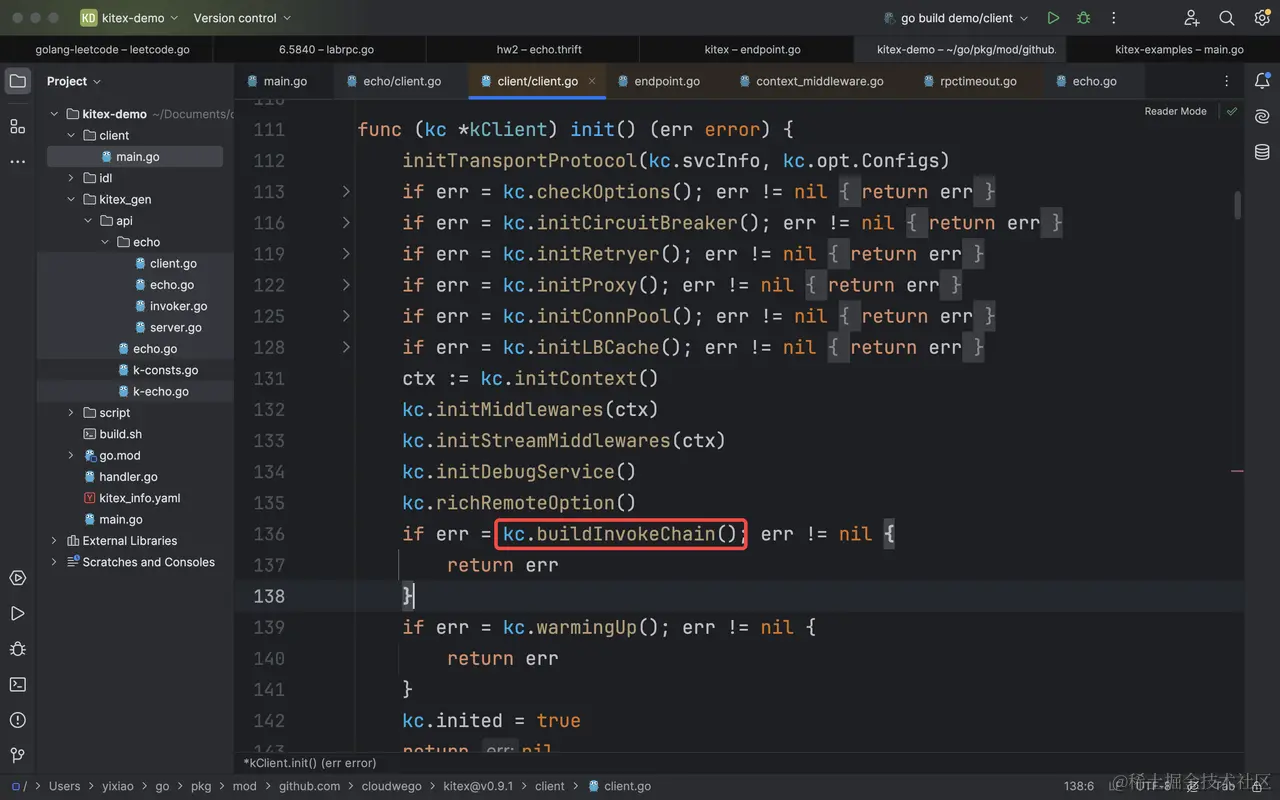1280x800 pixels.
Task: Switch to golang-leetcode – leetcode.go window tab
Action: 112,49
